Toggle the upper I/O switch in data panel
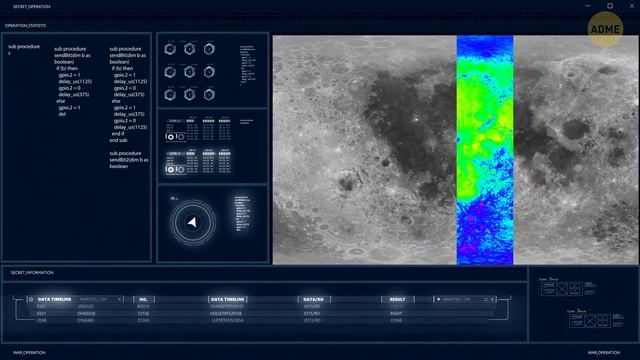 pos(176,137)
